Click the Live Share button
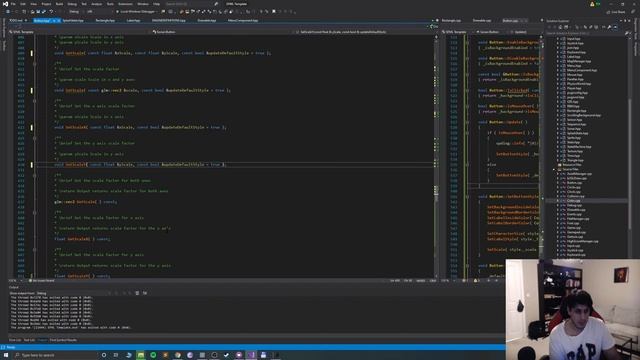 point(616,12)
